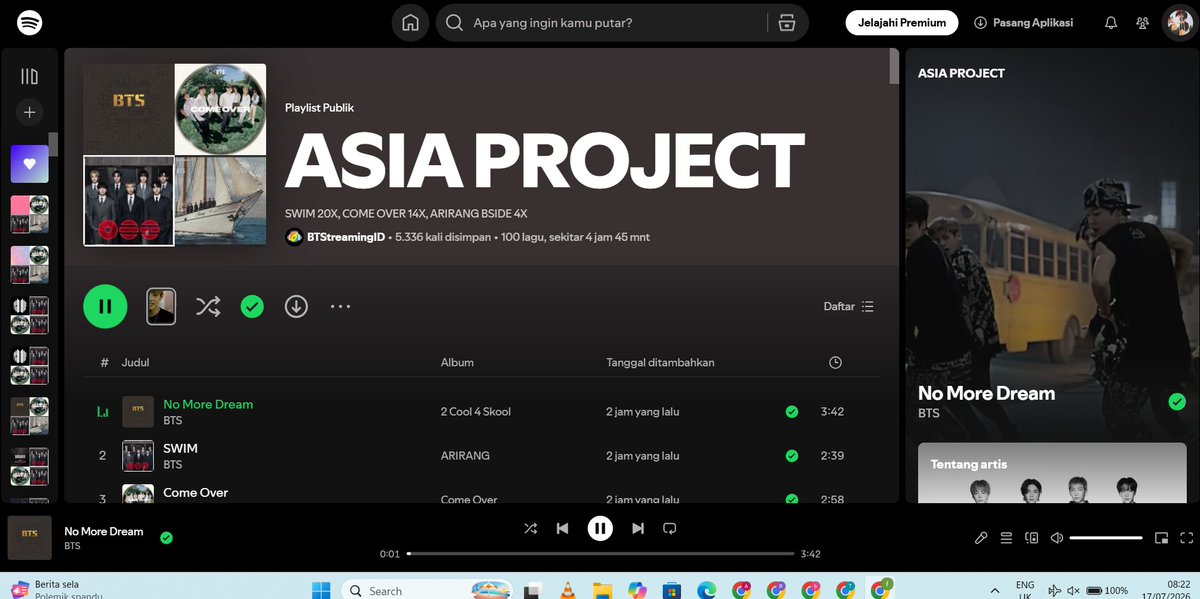Open the ASIA PROJECT playlist cover art

click(x=175, y=155)
